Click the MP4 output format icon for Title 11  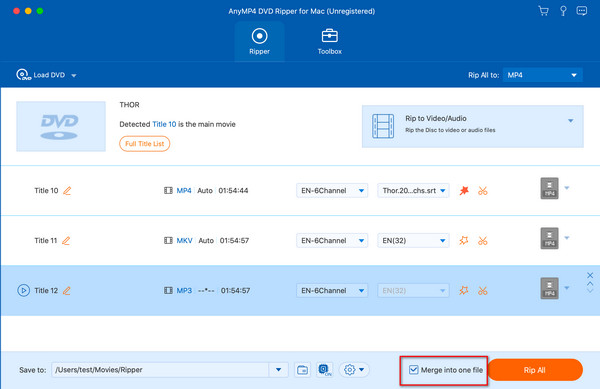pyautogui.click(x=549, y=238)
